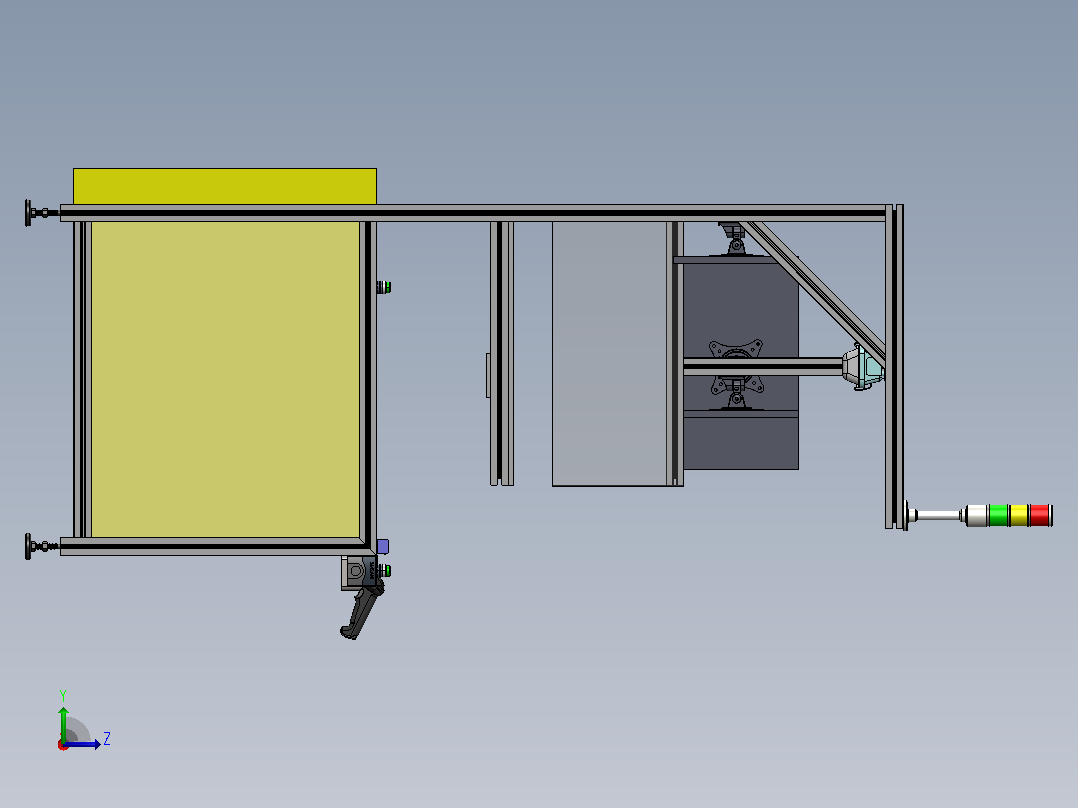Select the green button next to the latch housing

click(384, 570)
